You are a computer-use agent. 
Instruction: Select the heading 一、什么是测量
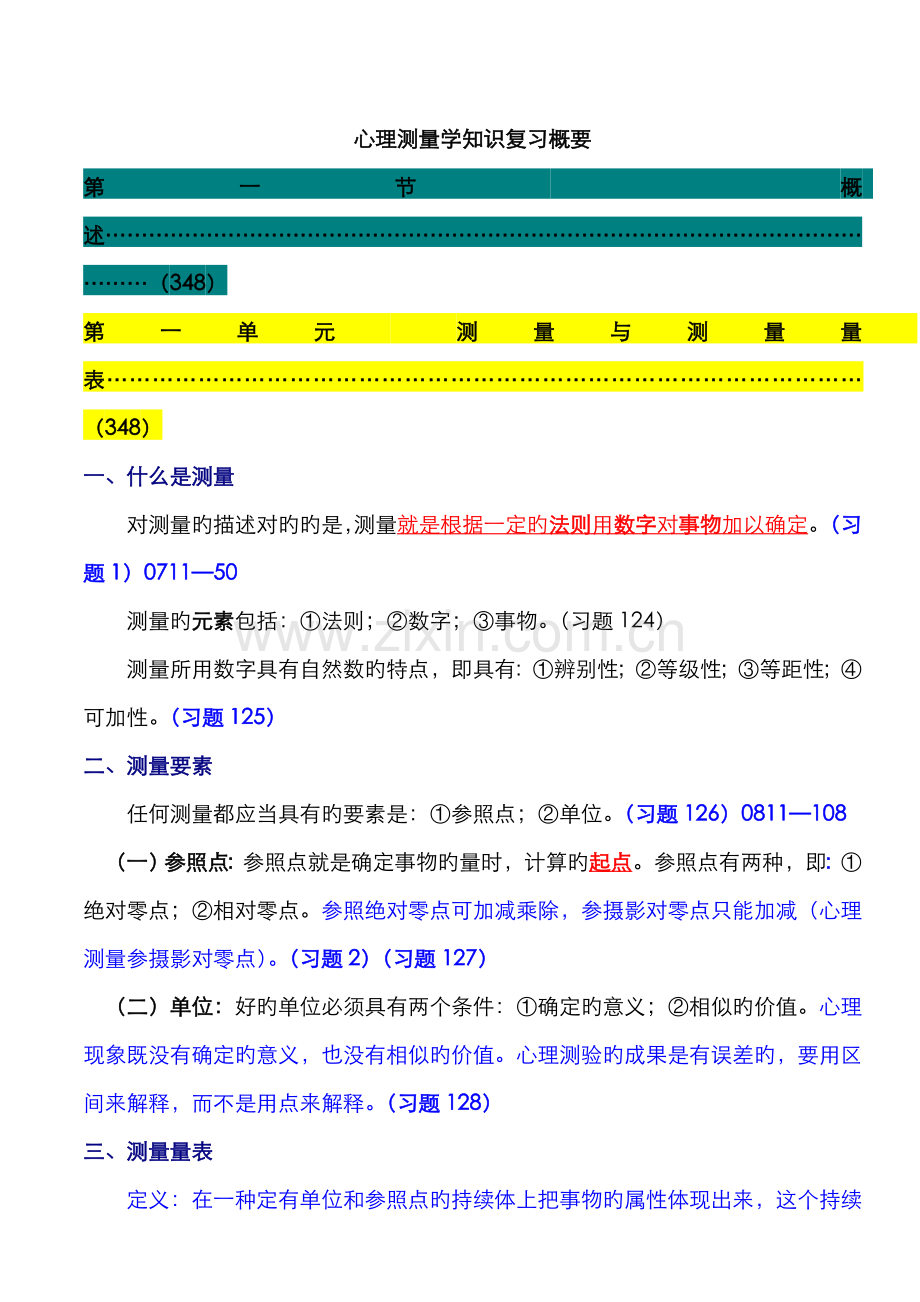159,477
